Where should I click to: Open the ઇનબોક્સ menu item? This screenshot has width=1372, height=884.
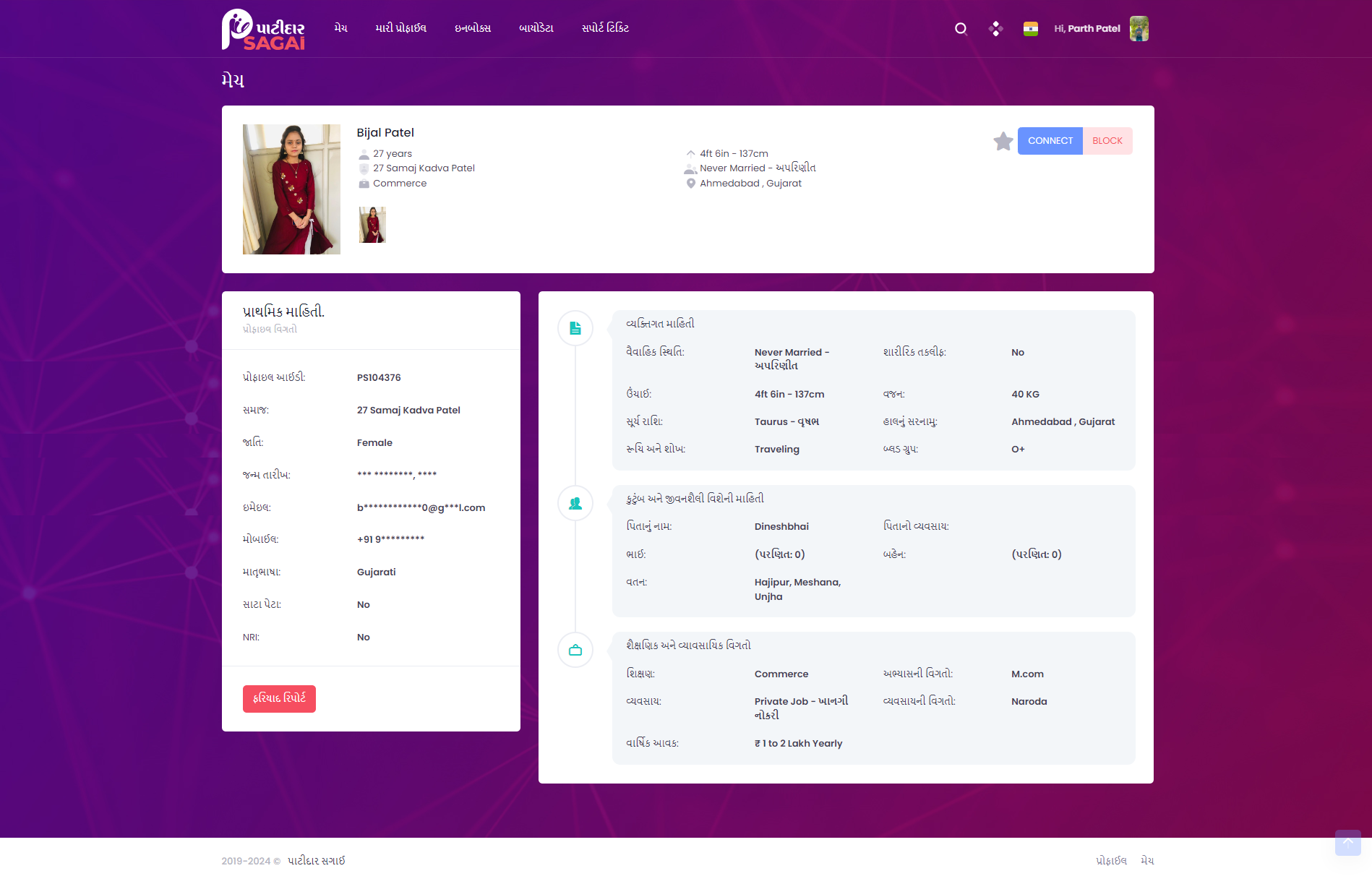472,28
